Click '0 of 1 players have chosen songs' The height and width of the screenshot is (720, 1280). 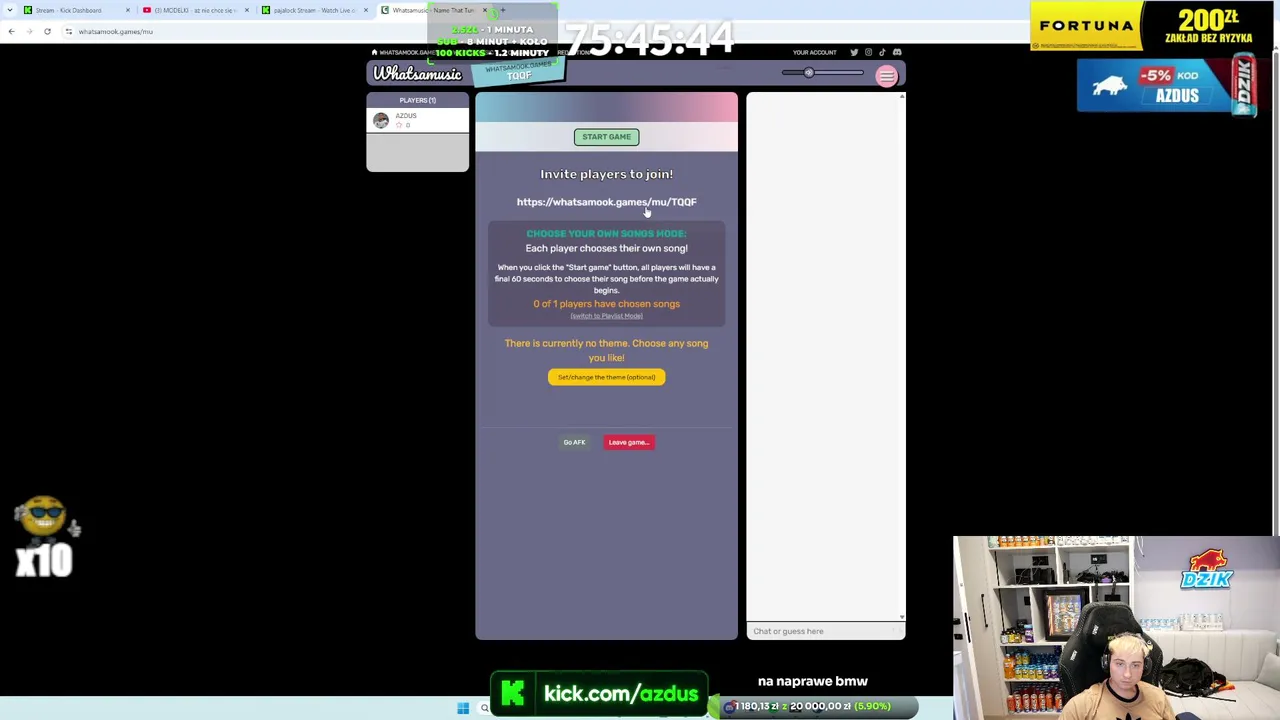(606, 304)
